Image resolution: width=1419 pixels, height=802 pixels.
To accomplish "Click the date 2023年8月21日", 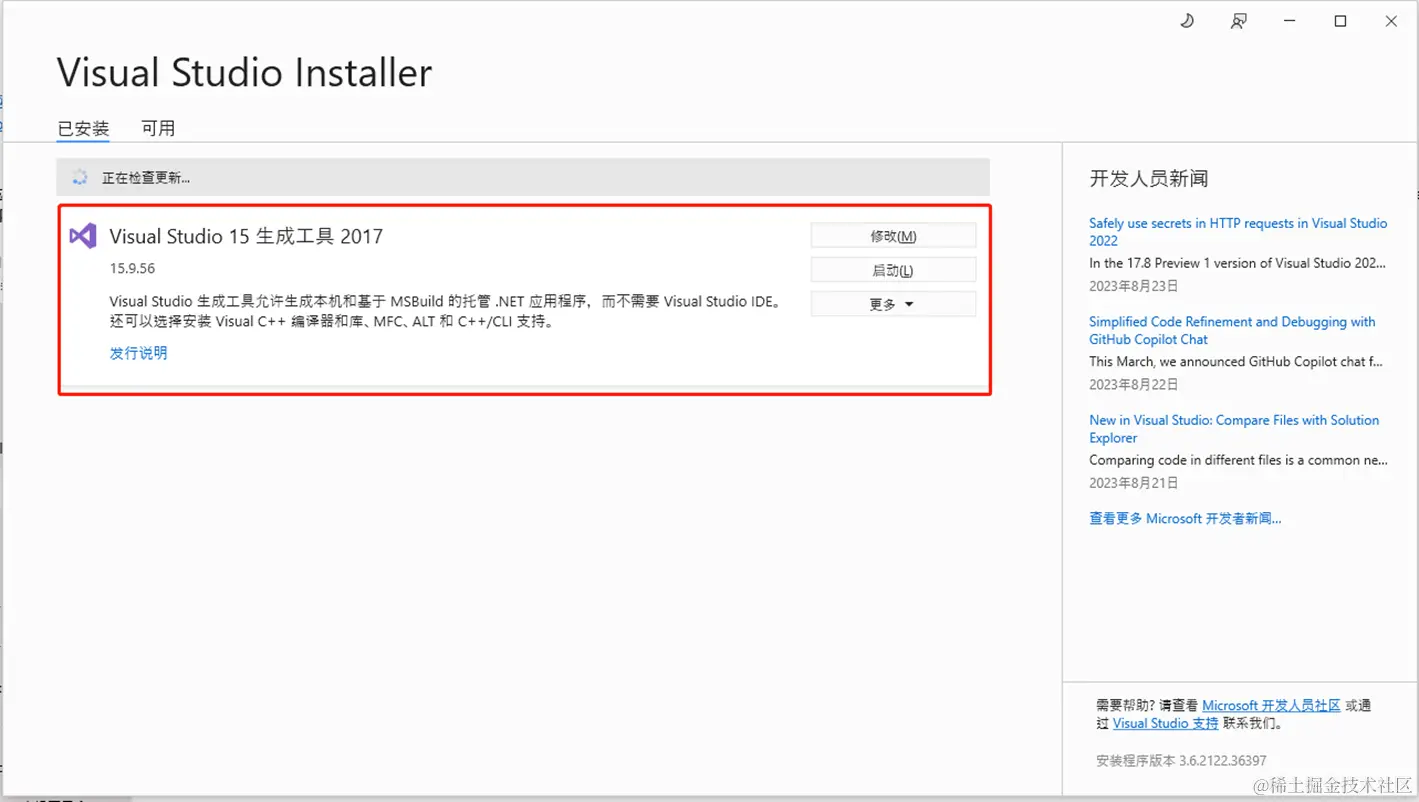I will click(1134, 483).
